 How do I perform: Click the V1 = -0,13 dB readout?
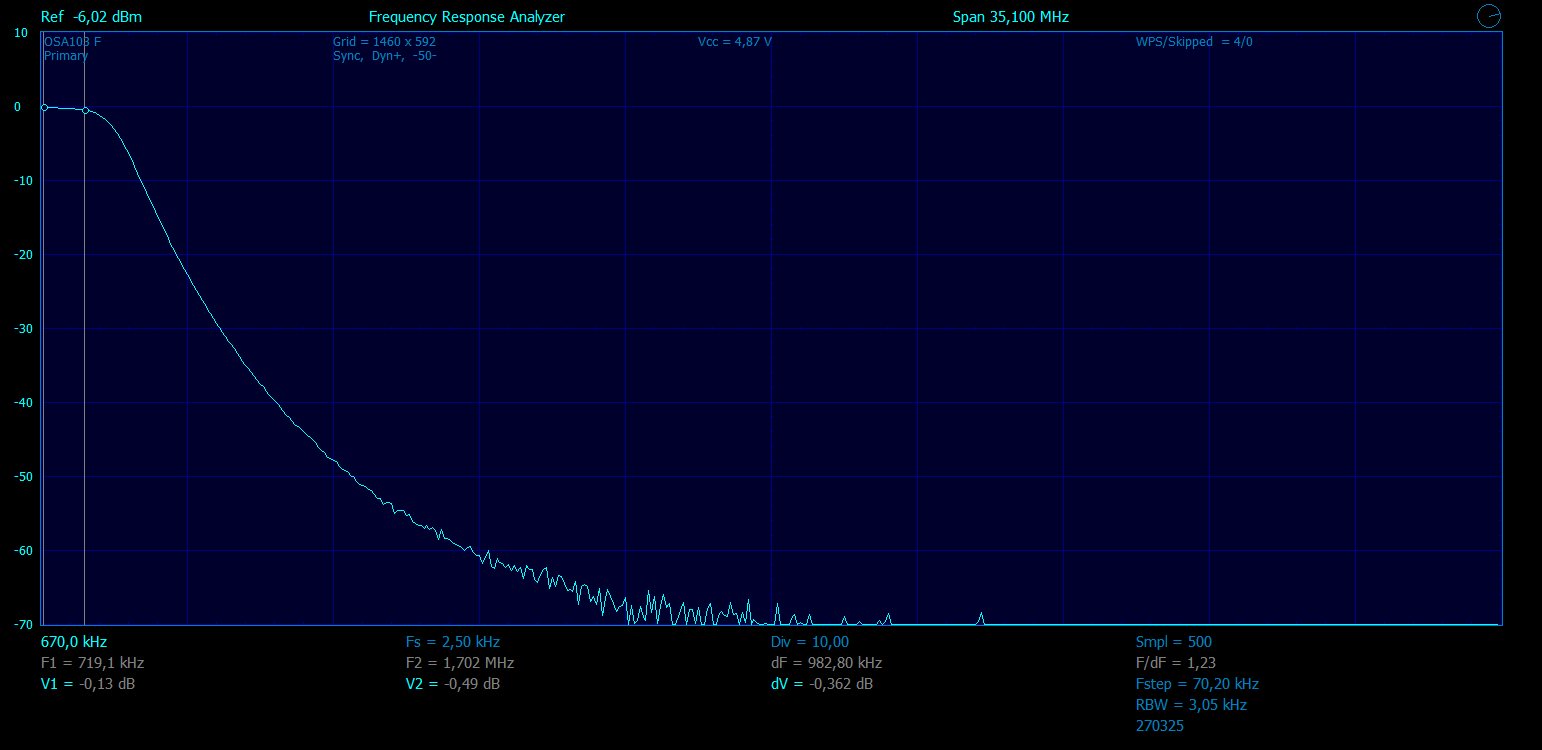click(x=88, y=684)
